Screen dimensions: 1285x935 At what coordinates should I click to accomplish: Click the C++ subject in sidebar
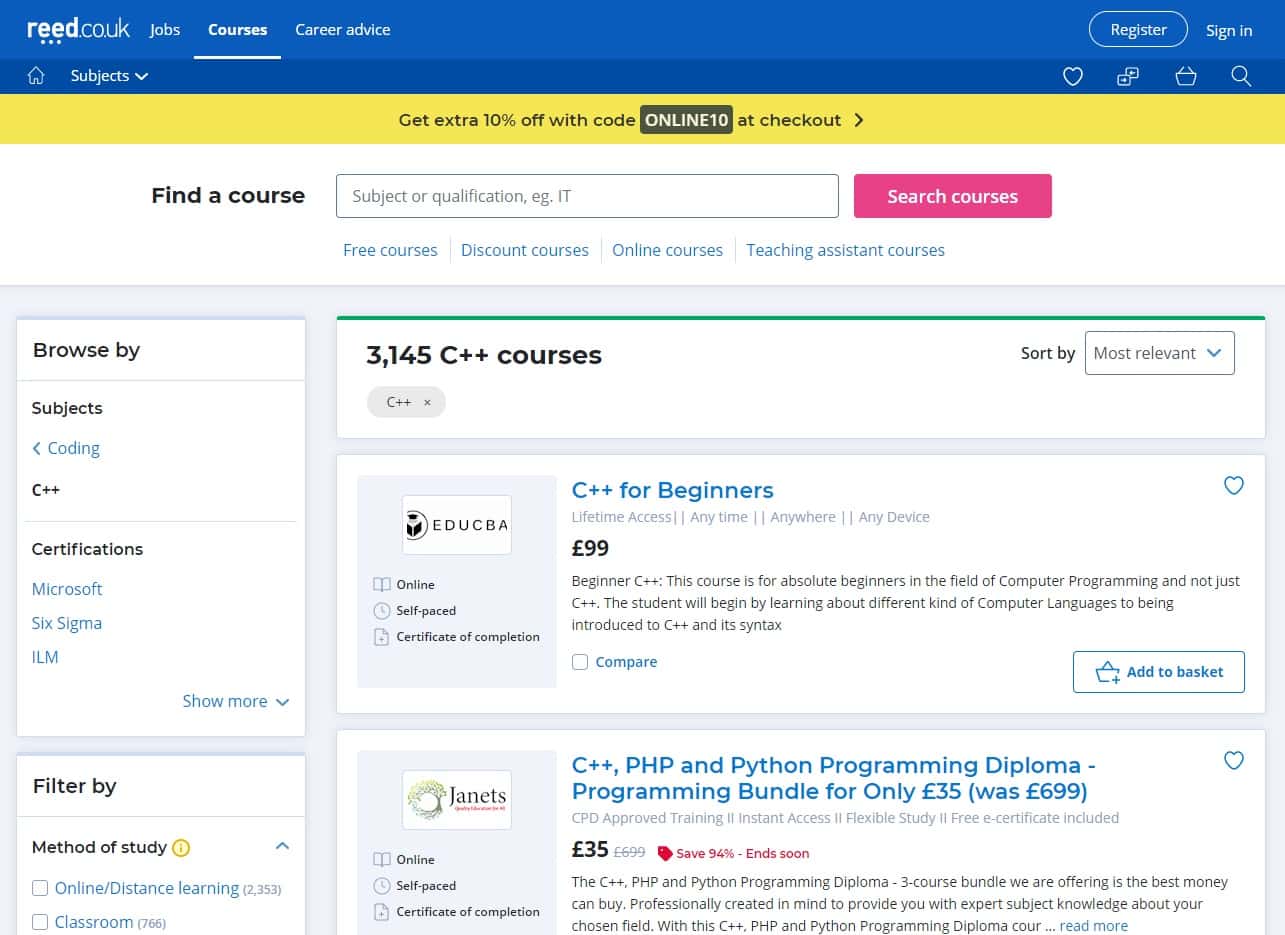pos(46,490)
